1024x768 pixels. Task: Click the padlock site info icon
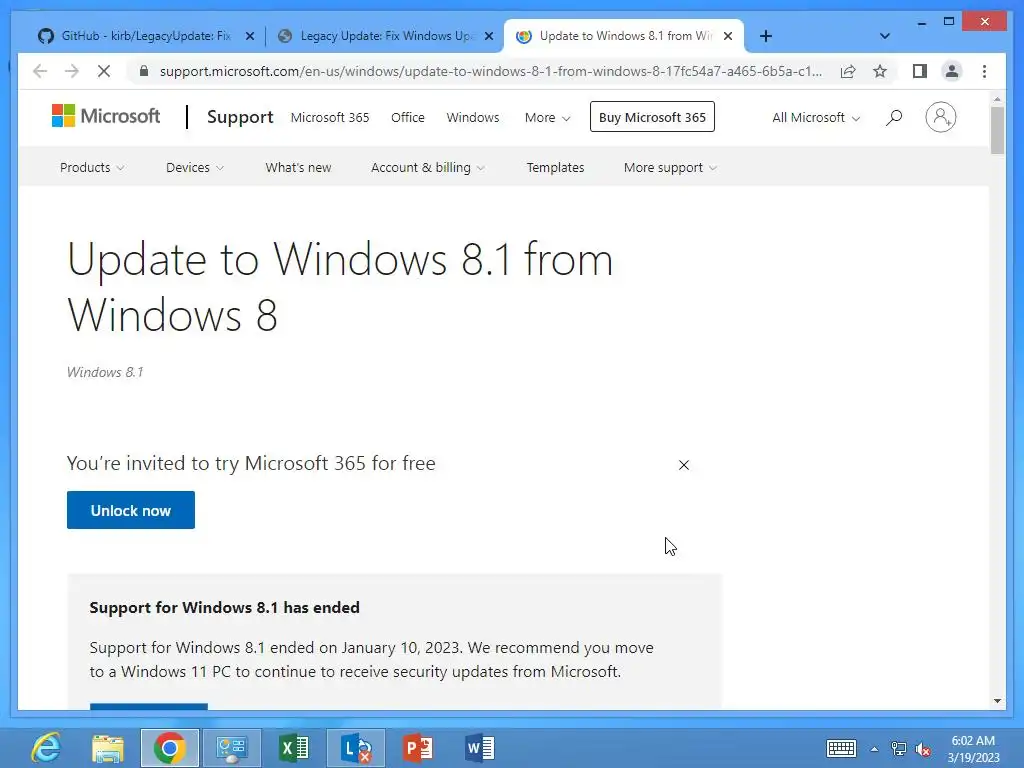tap(144, 71)
